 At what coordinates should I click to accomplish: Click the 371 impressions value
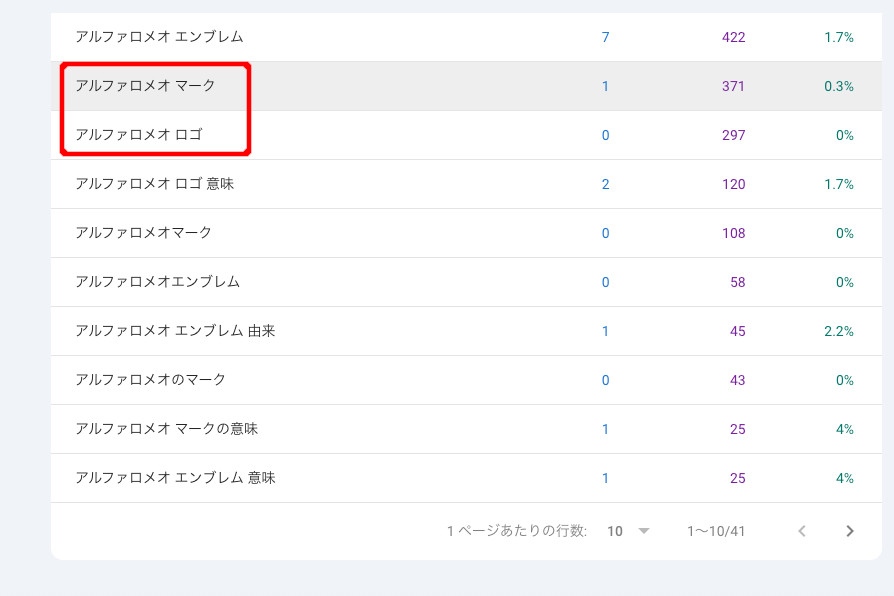[x=733, y=87]
